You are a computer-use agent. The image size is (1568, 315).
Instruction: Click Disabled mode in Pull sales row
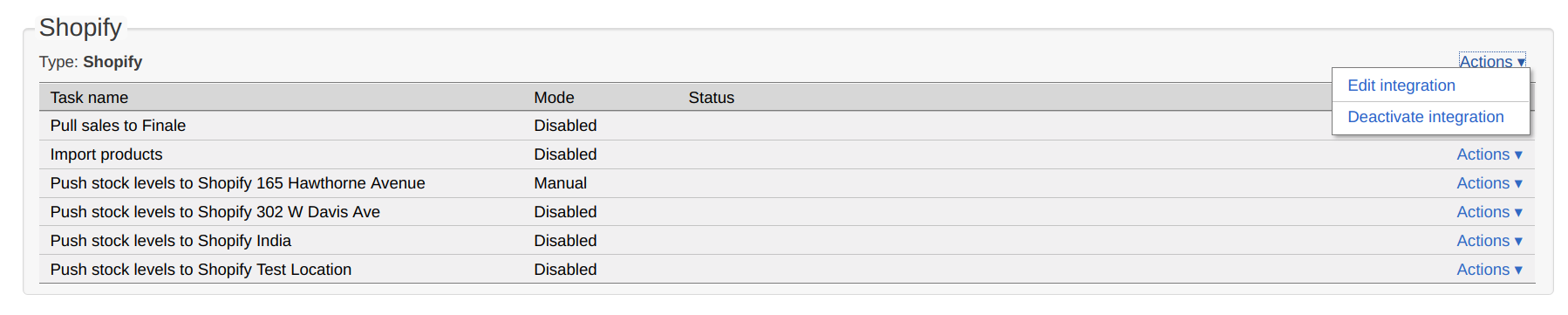[565, 126]
